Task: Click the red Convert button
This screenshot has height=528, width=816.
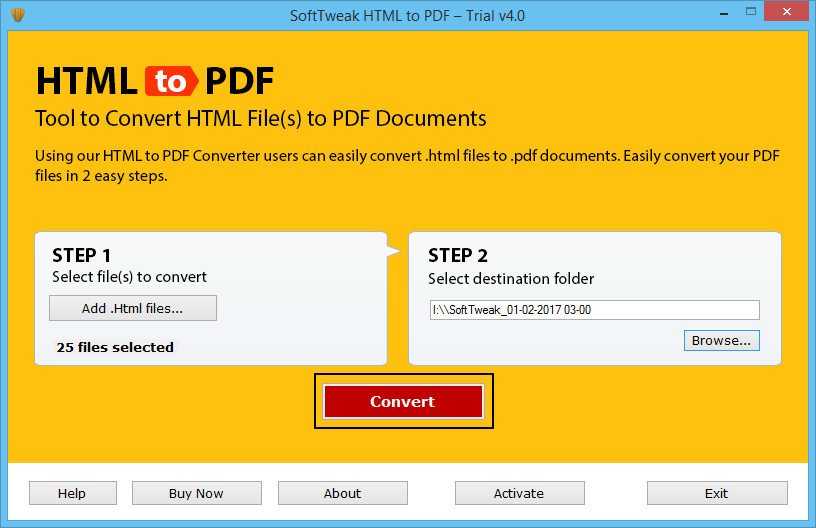Action: [x=403, y=401]
